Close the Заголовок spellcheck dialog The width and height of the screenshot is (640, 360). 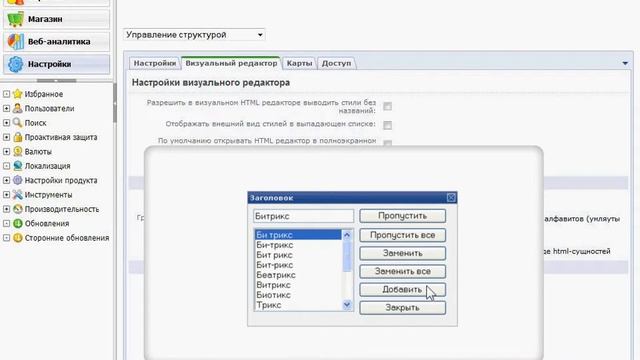(451, 198)
